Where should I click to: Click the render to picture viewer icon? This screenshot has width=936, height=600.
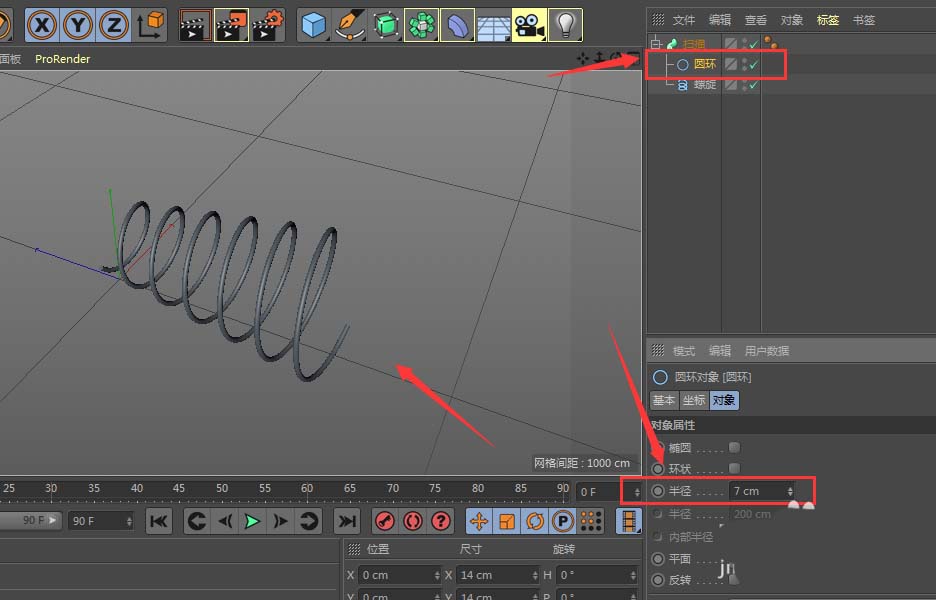click(229, 24)
